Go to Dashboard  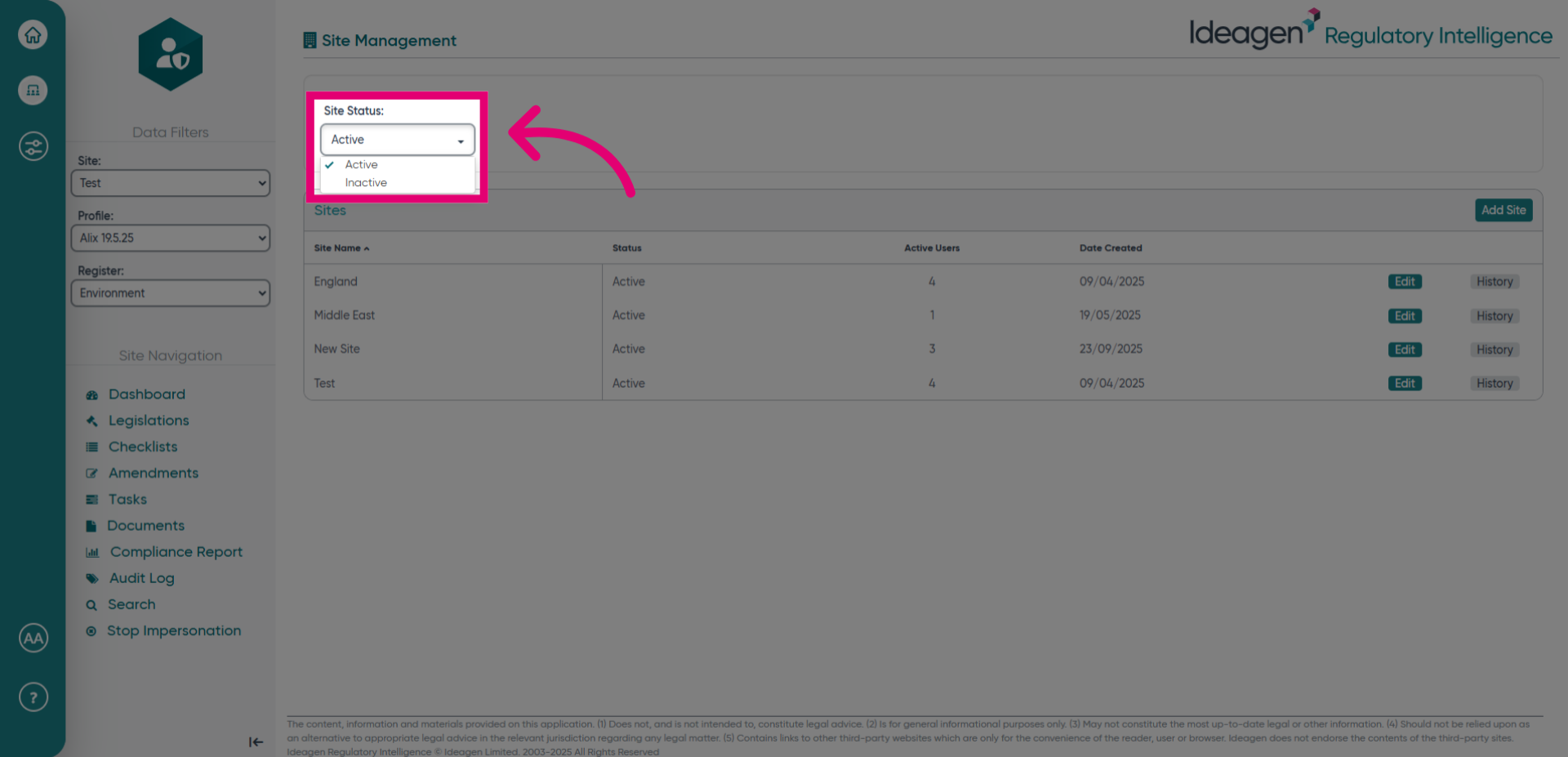click(147, 394)
